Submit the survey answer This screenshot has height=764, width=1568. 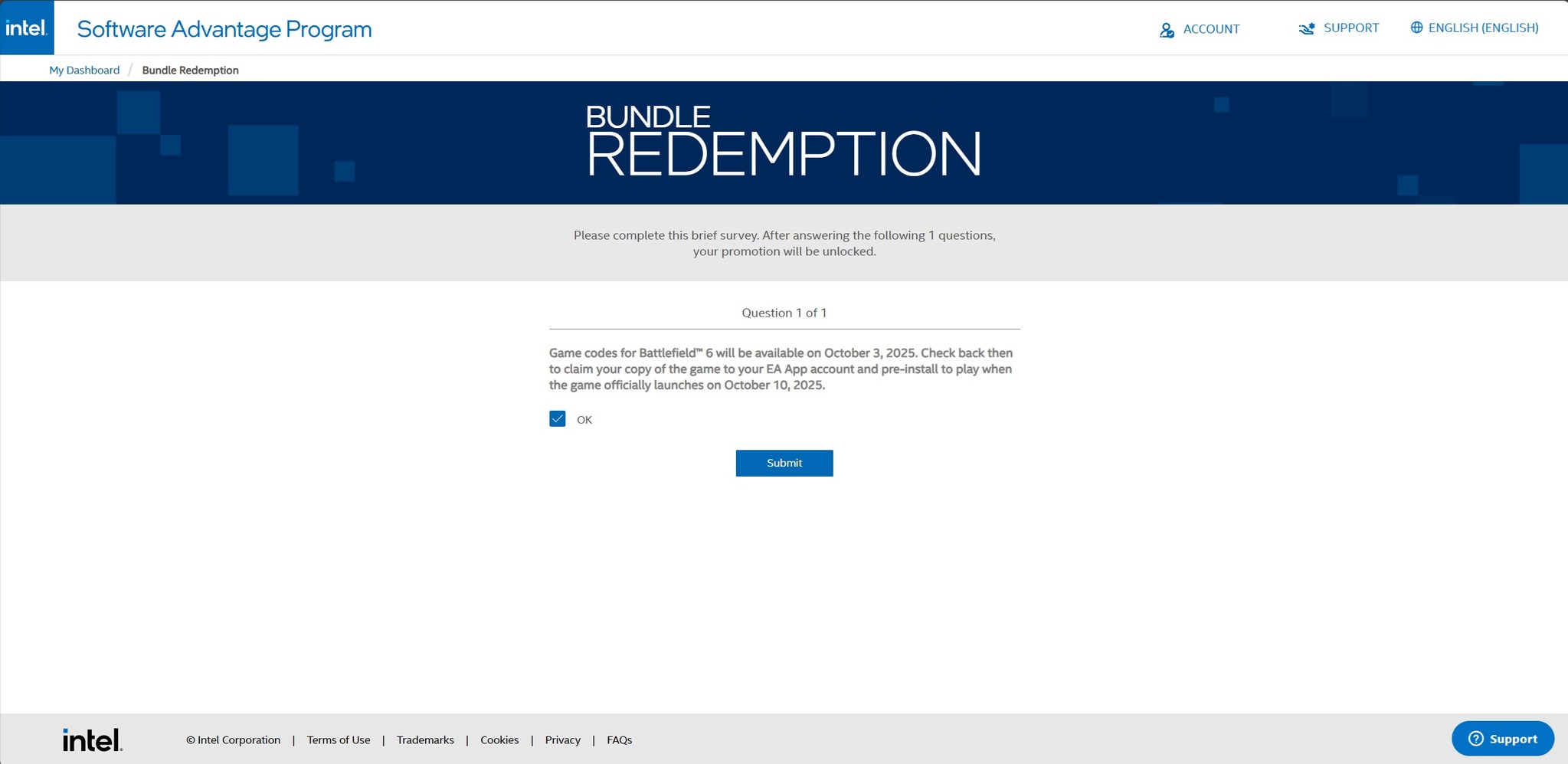(x=784, y=463)
